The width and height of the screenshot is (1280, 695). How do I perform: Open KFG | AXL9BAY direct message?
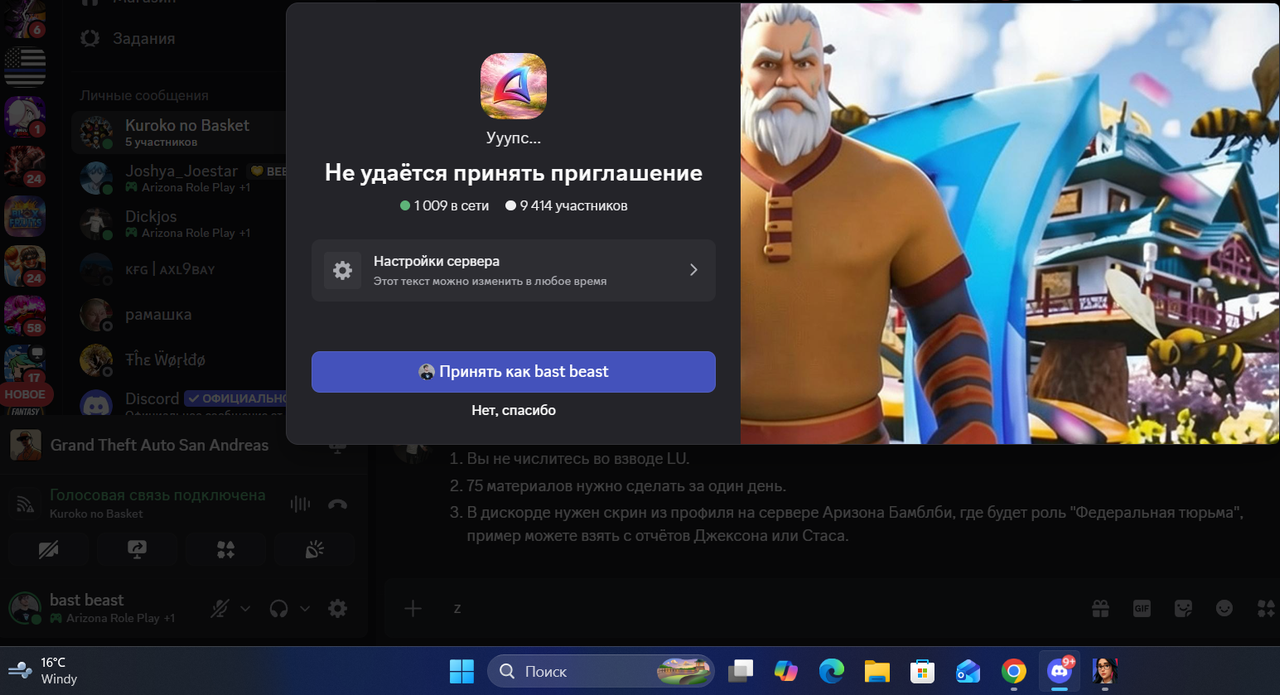pyautogui.click(x=180, y=269)
